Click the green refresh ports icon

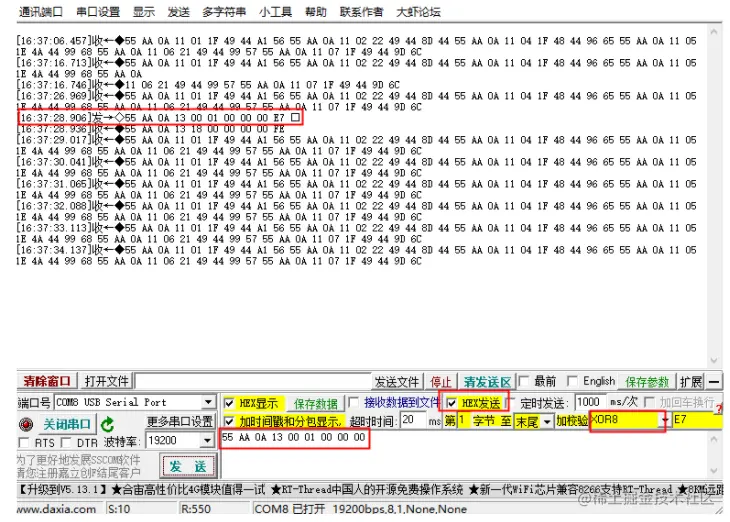pos(108,424)
